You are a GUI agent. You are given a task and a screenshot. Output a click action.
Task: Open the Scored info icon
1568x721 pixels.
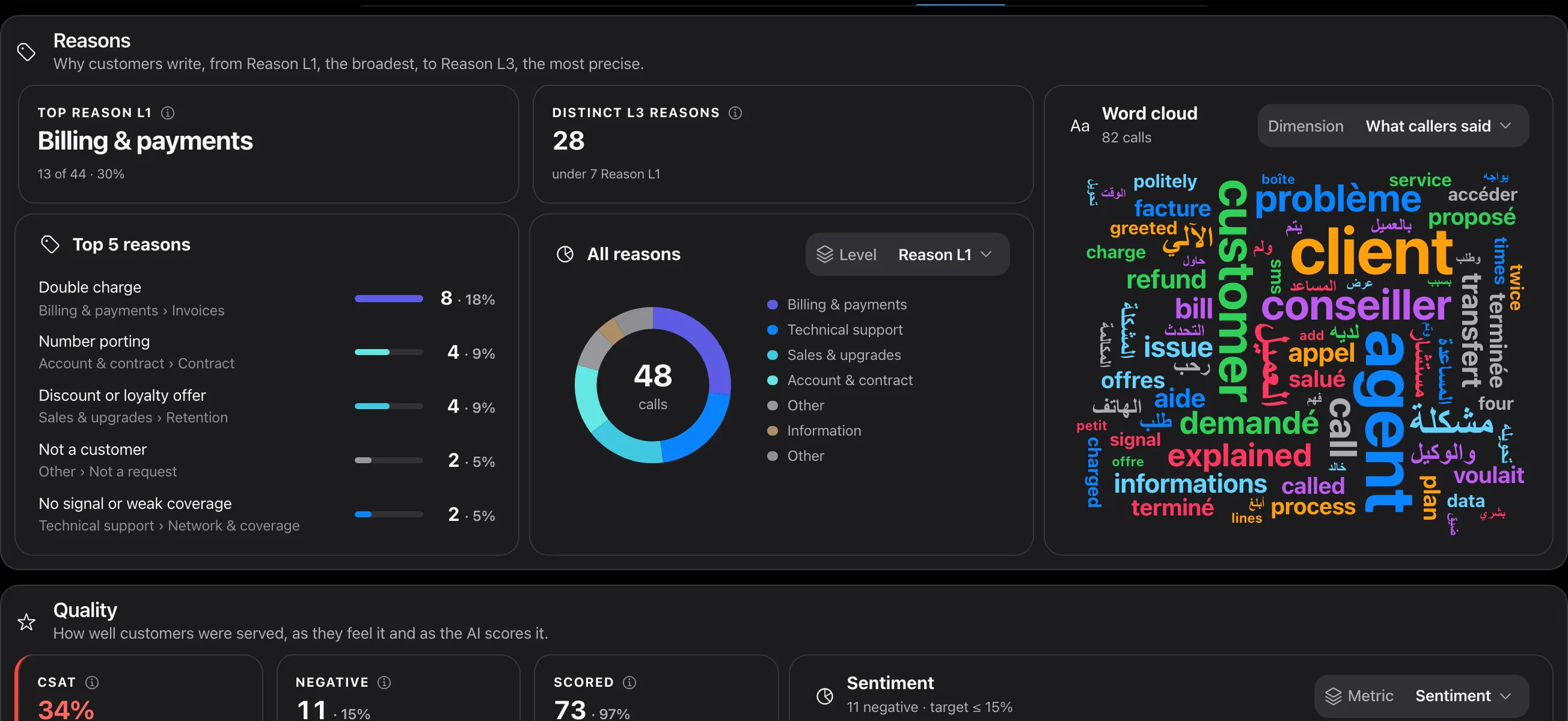tap(630, 682)
